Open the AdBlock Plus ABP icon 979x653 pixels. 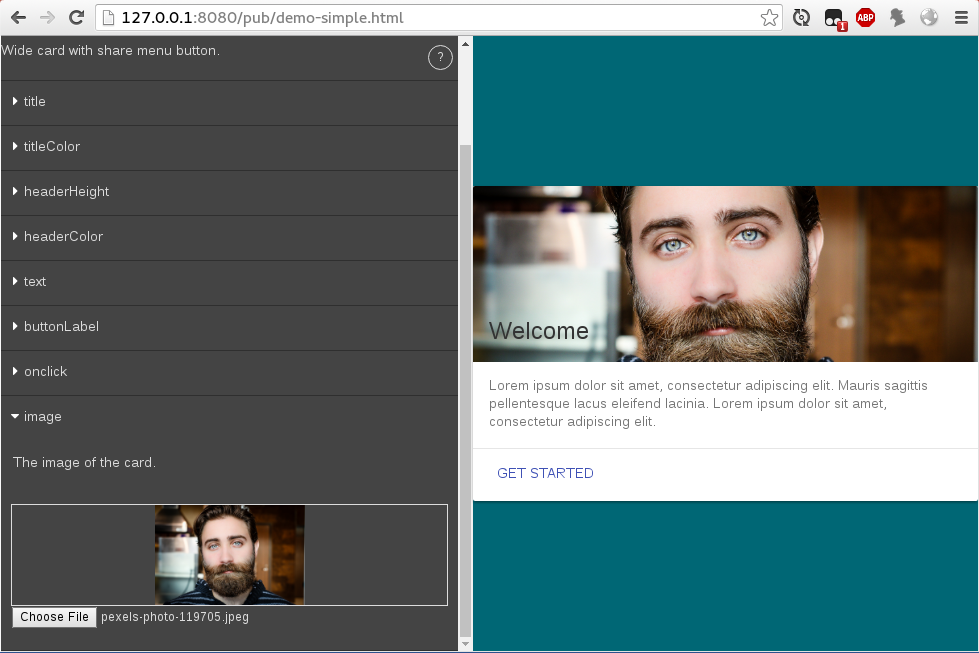[865, 17]
